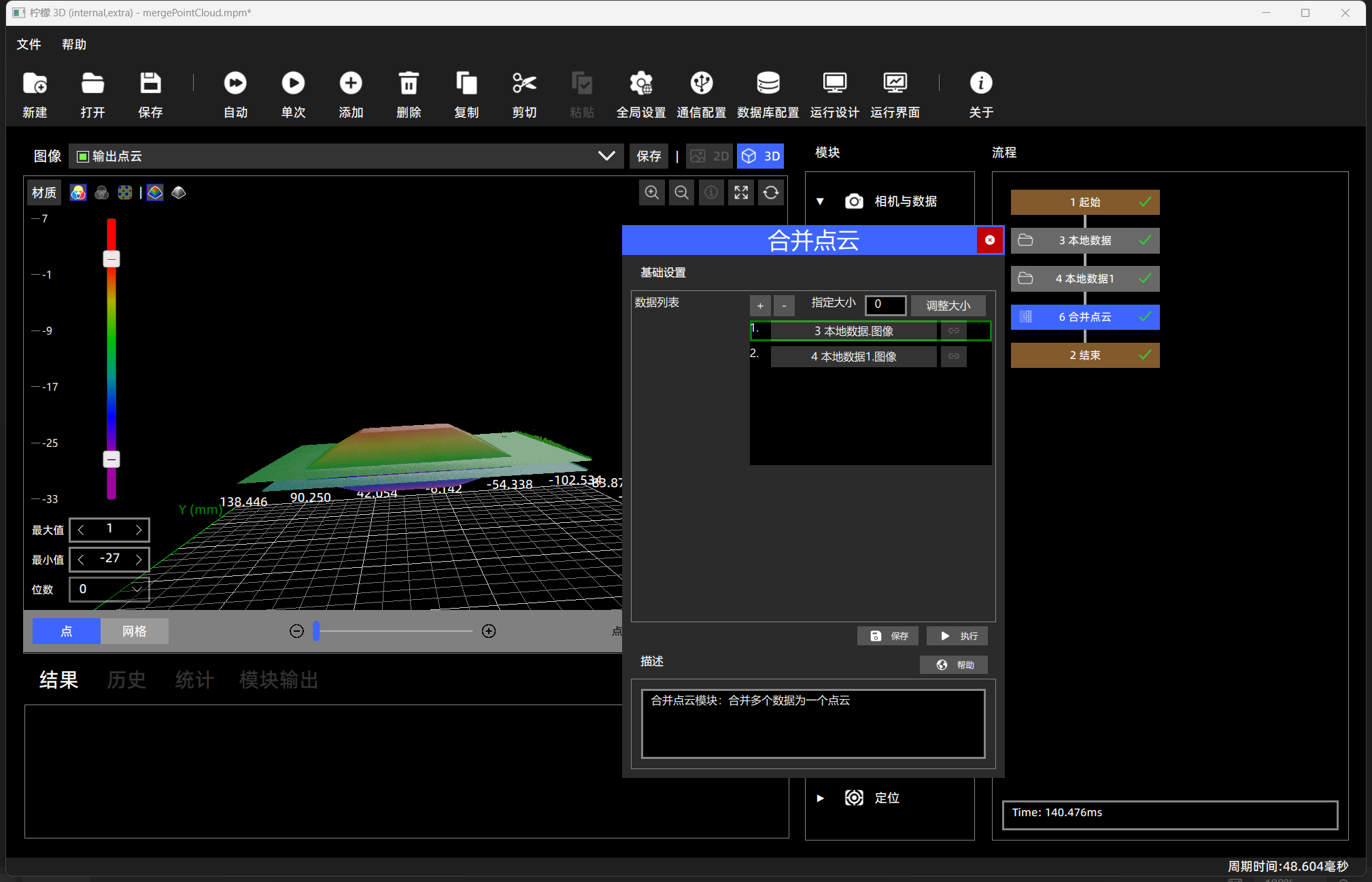Screen dimensions: 1372x882
Task: Switch the viewer to 3D mode
Action: [x=760, y=156]
